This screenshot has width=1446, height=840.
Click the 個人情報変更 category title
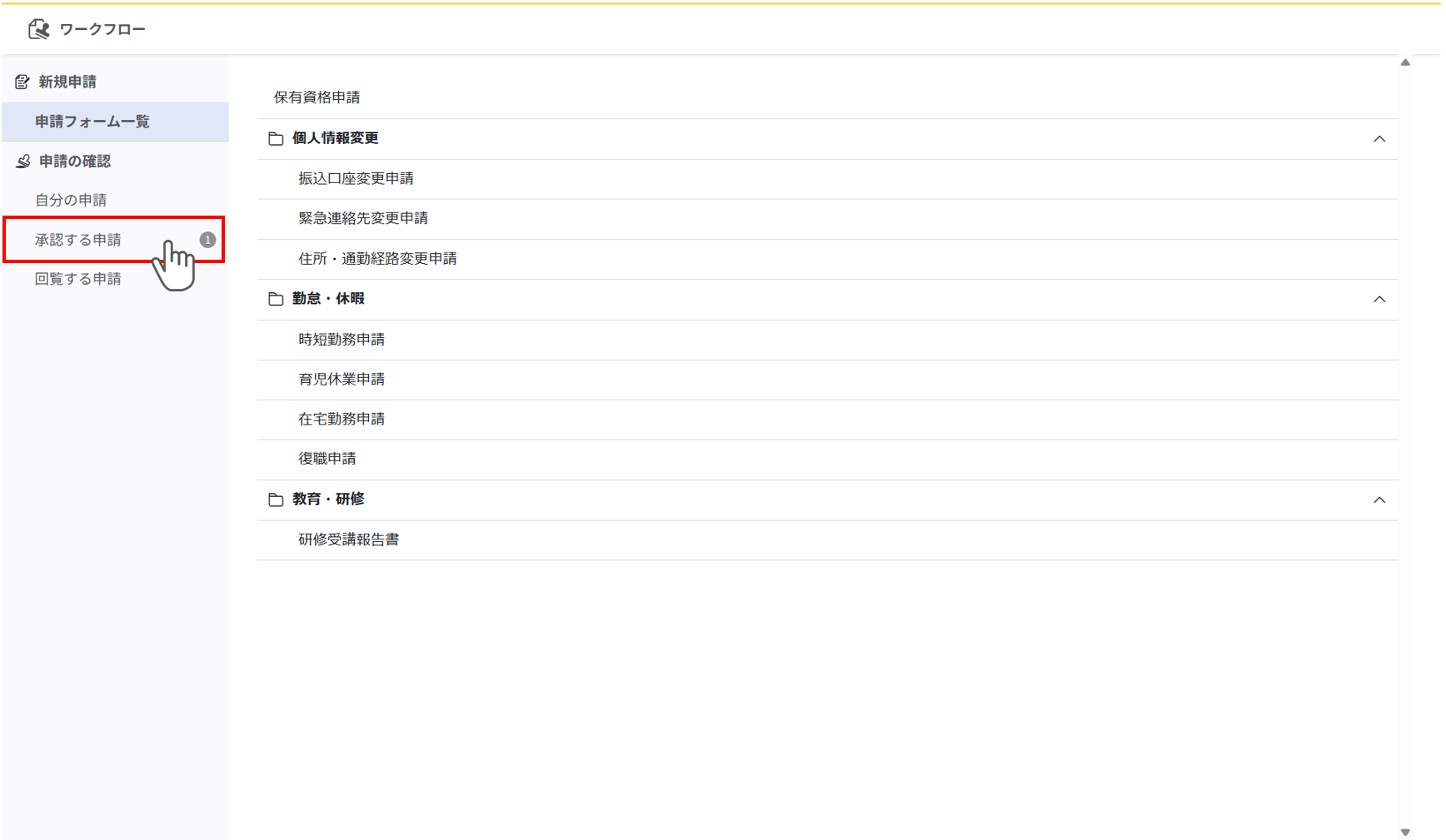click(x=335, y=138)
